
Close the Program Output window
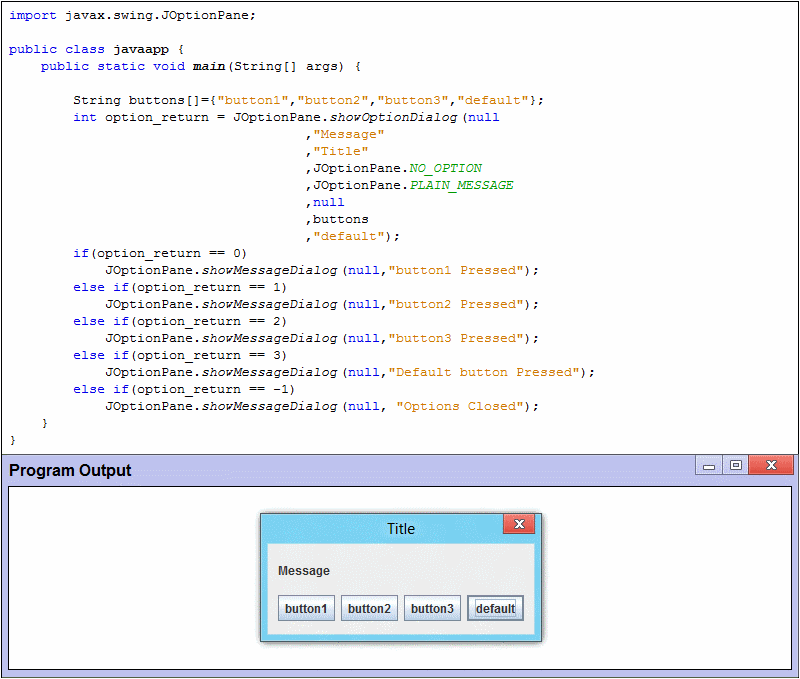(x=770, y=464)
